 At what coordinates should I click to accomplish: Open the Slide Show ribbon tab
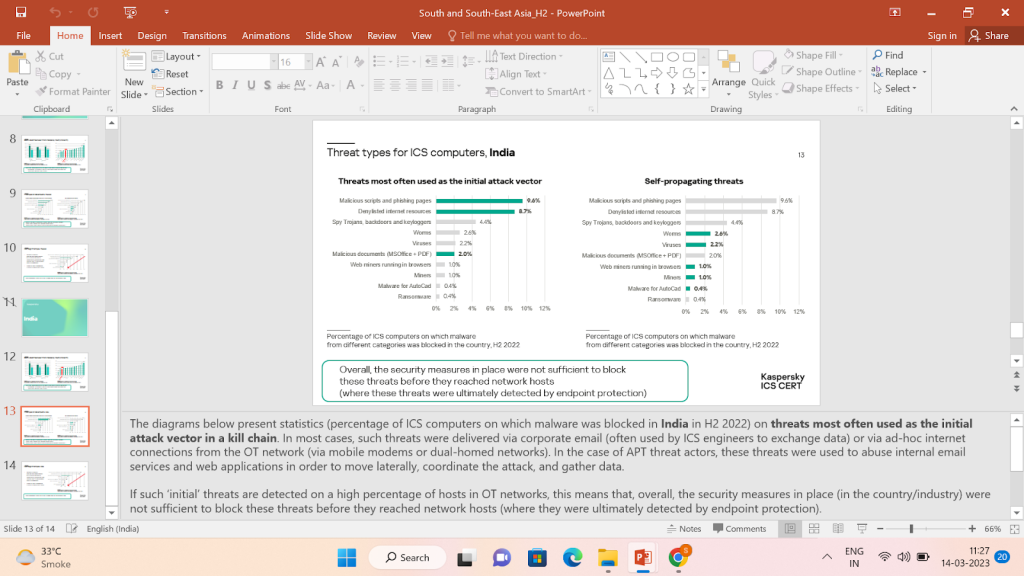click(x=327, y=35)
